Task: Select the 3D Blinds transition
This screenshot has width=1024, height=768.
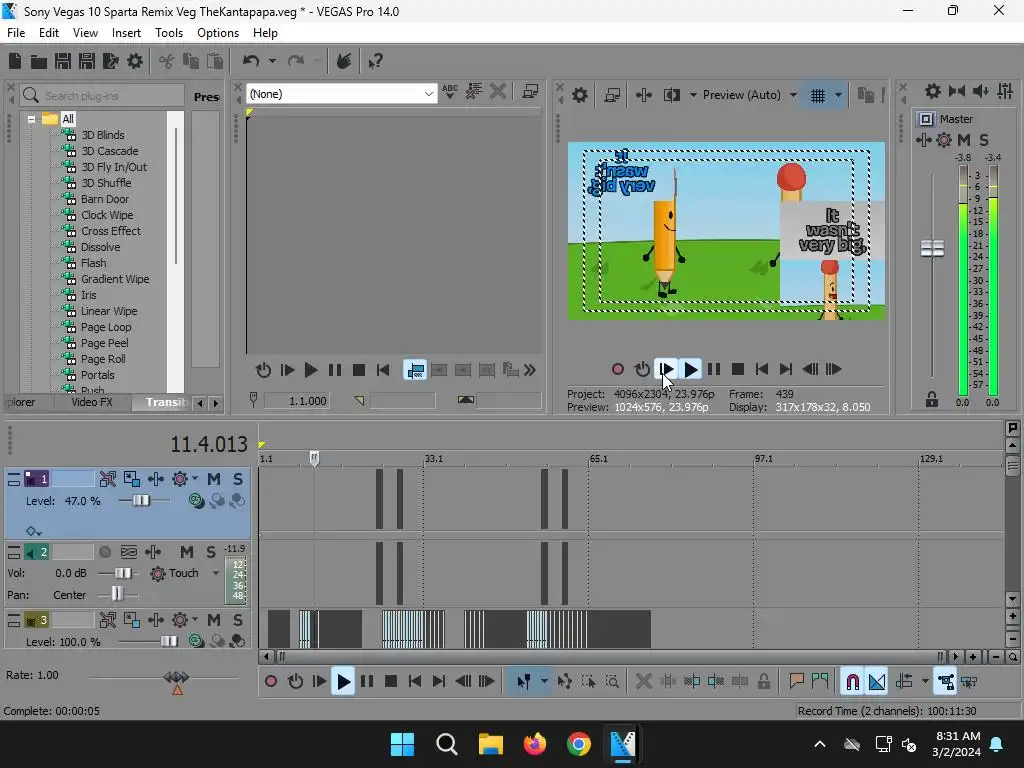Action: (103, 135)
